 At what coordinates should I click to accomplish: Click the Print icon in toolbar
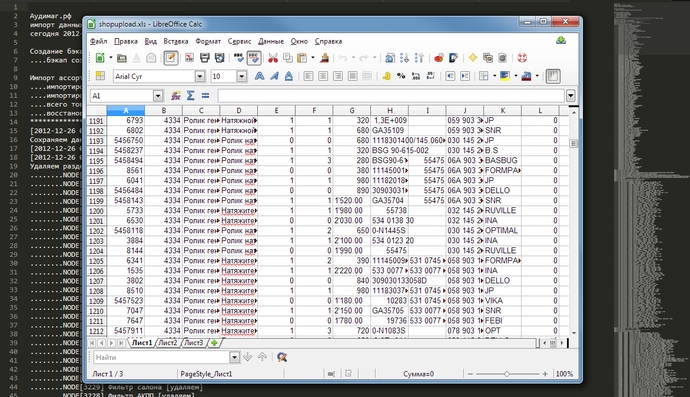205,58
